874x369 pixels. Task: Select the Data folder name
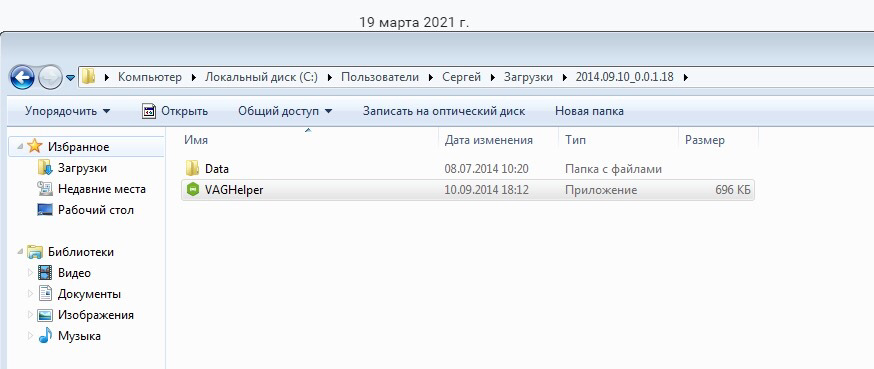[x=217, y=169]
